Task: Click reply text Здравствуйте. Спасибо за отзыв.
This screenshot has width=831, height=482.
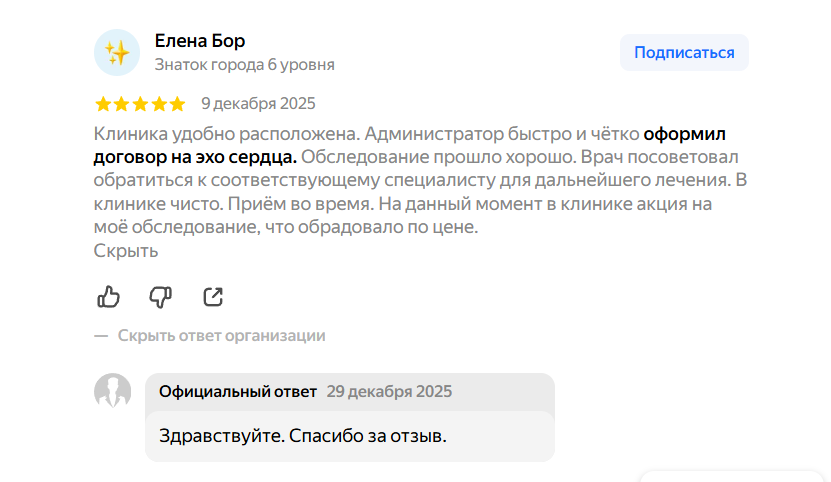Action: pyautogui.click(x=303, y=436)
